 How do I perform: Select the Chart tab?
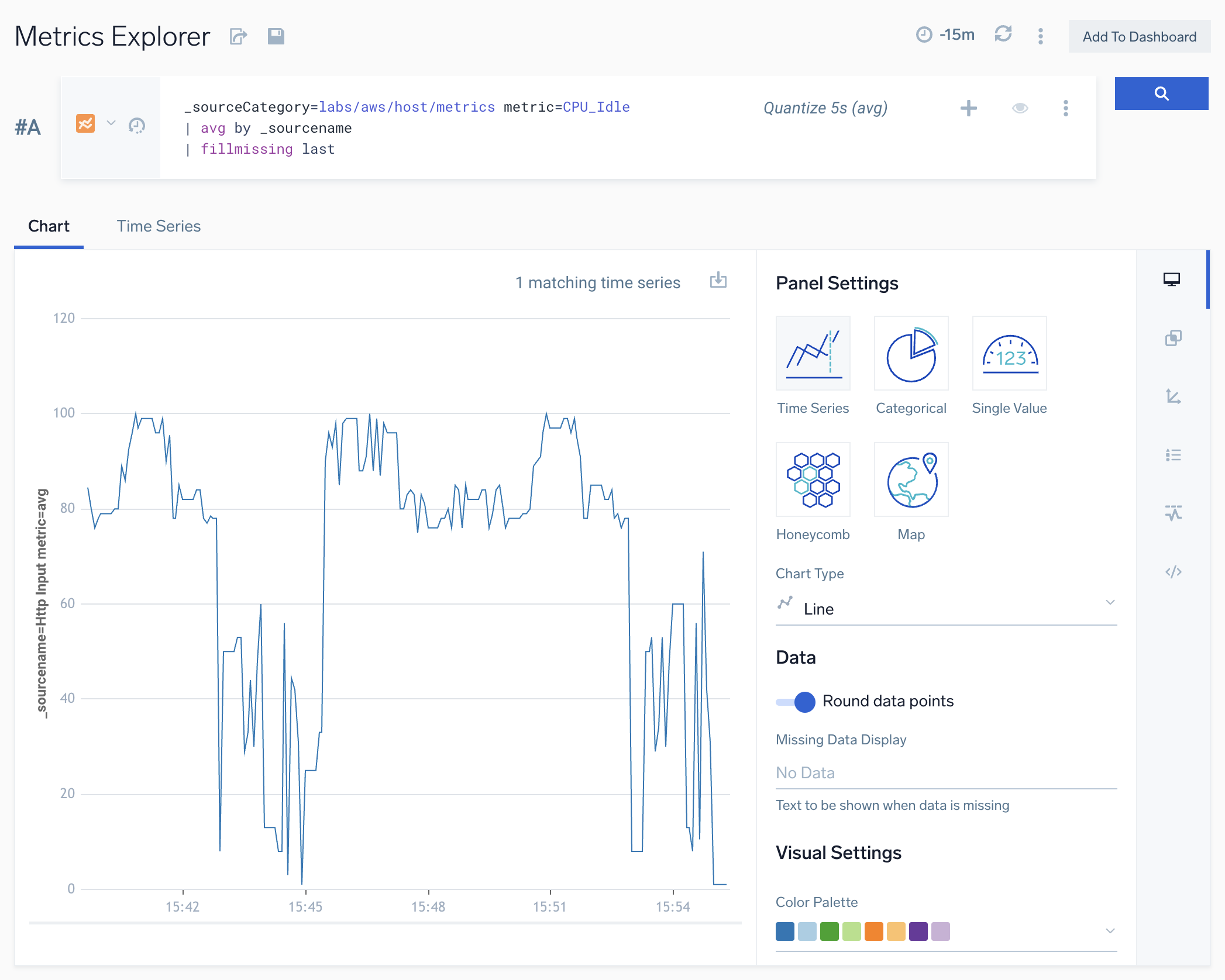(49, 226)
